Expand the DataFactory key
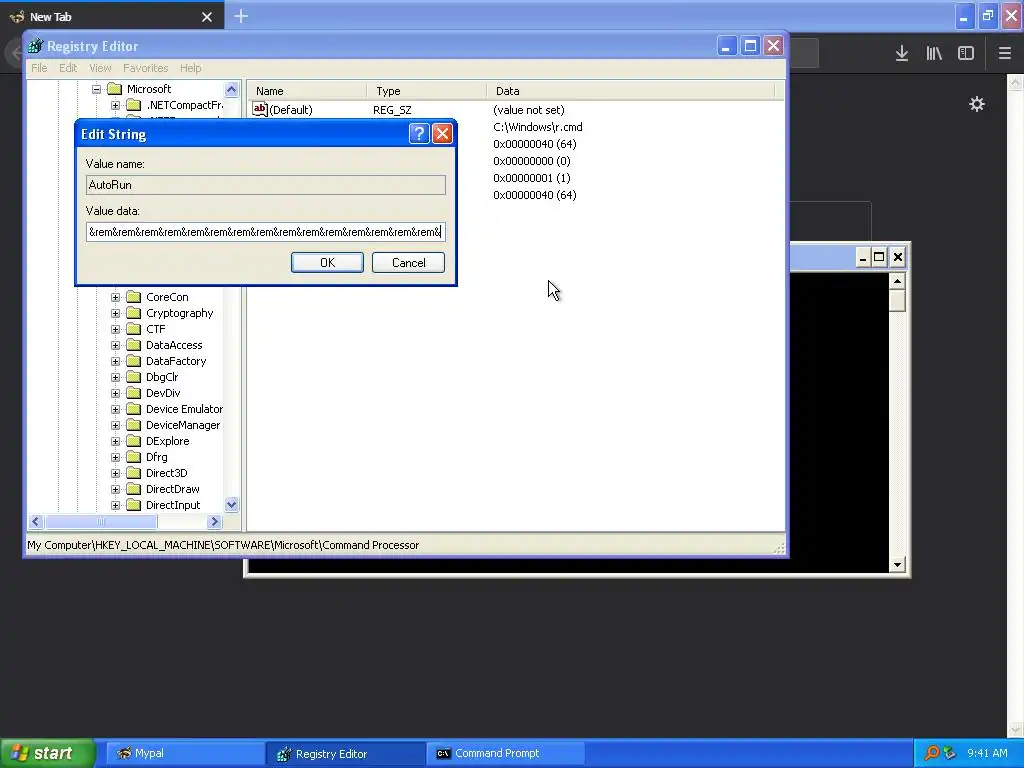 tap(116, 361)
